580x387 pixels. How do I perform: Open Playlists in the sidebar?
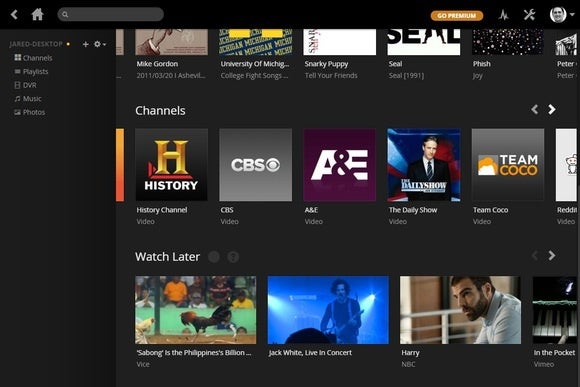pyautogui.click(x=31, y=71)
